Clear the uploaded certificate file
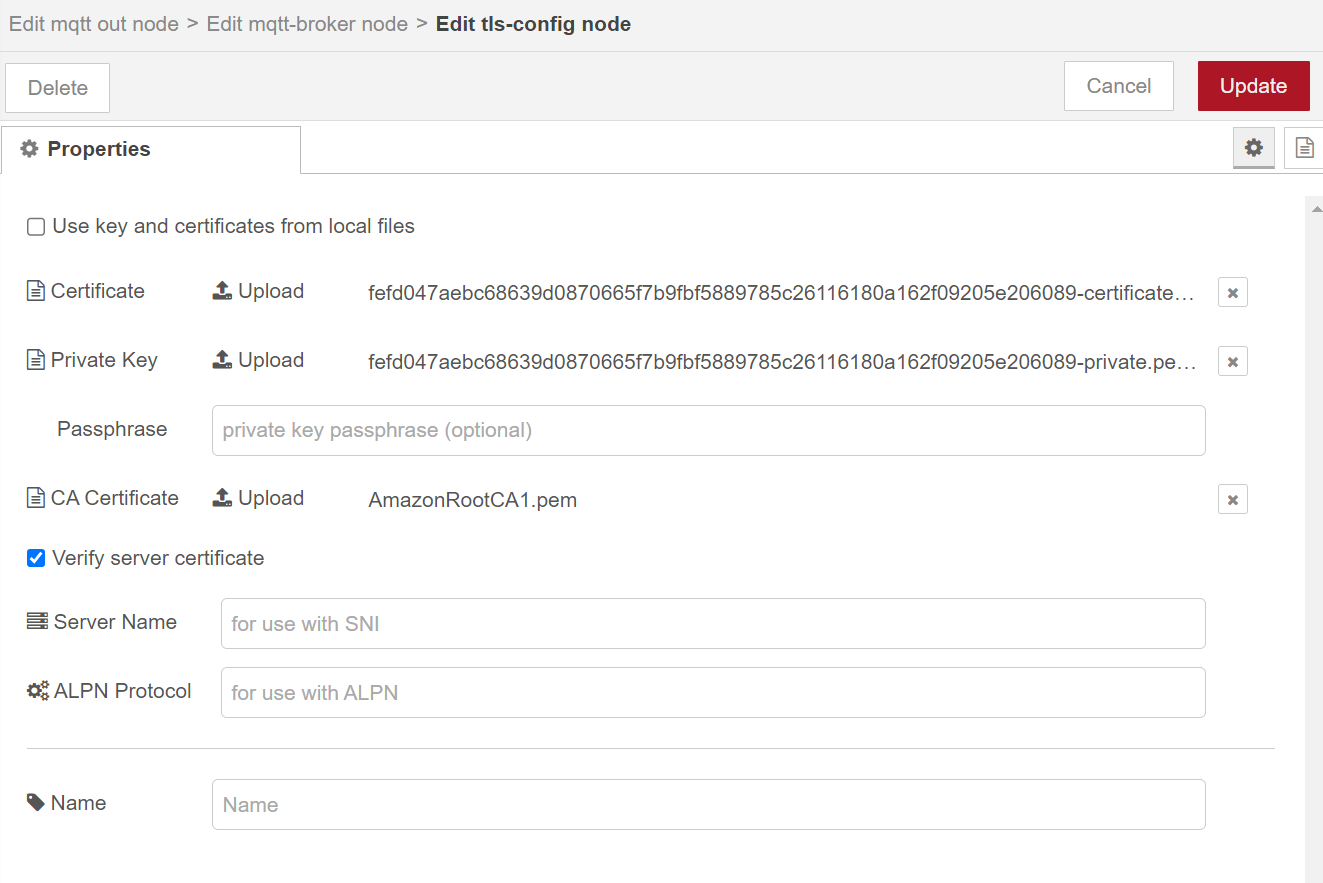This screenshot has width=1323, height=883. [x=1232, y=293]
